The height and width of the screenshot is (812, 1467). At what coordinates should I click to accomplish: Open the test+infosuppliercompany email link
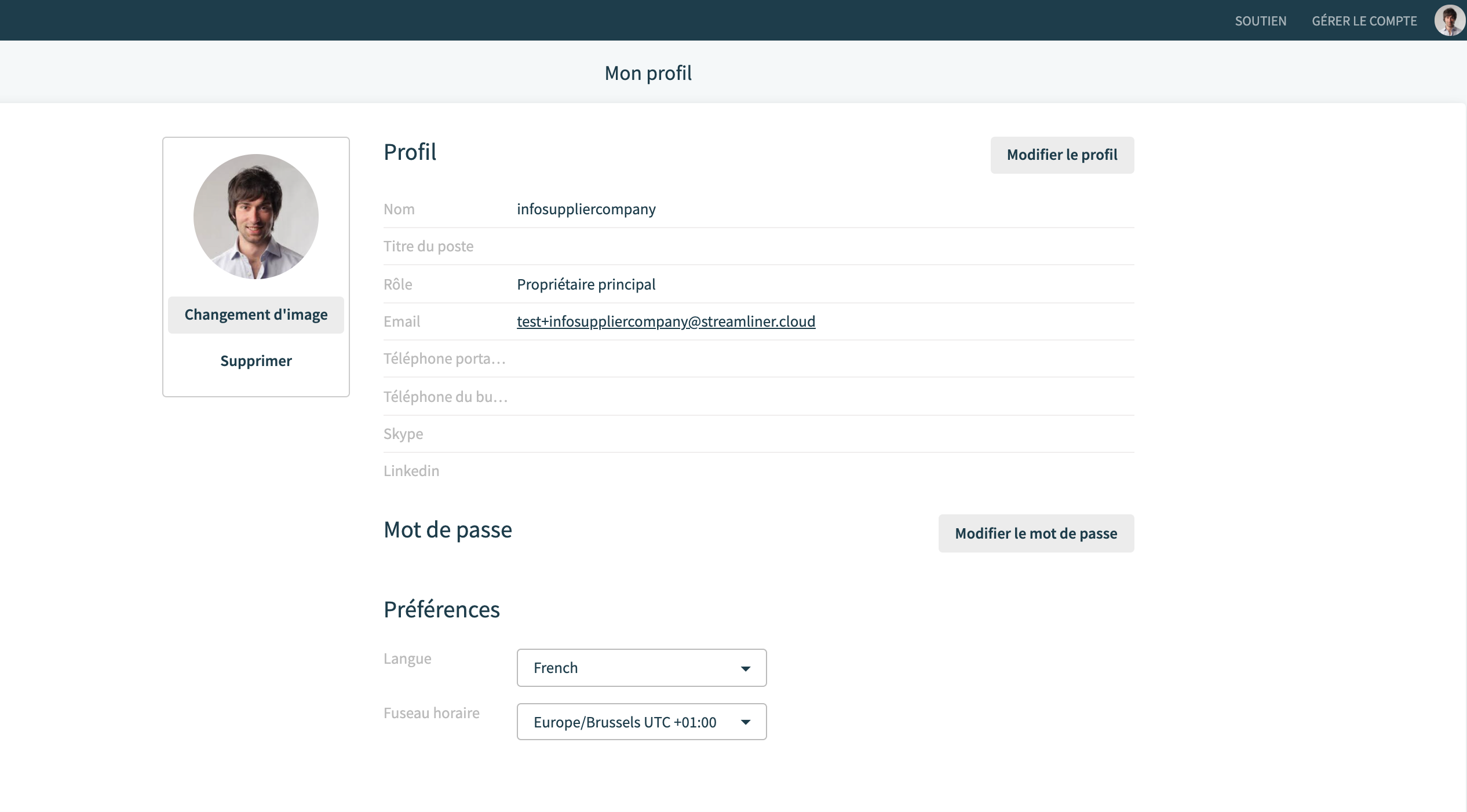(666, 321)
